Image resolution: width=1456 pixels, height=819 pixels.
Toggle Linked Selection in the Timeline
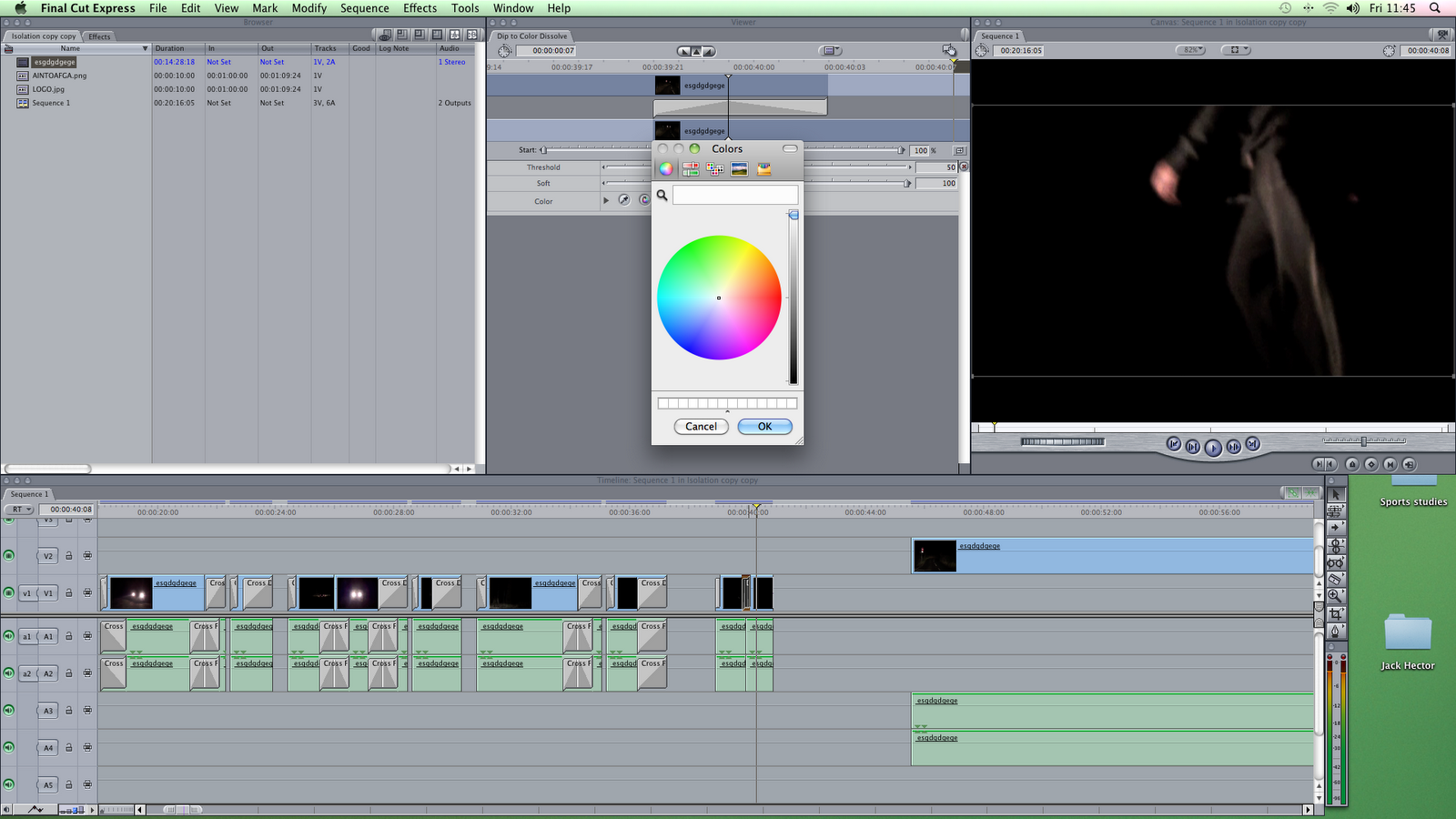point(1292,492)
